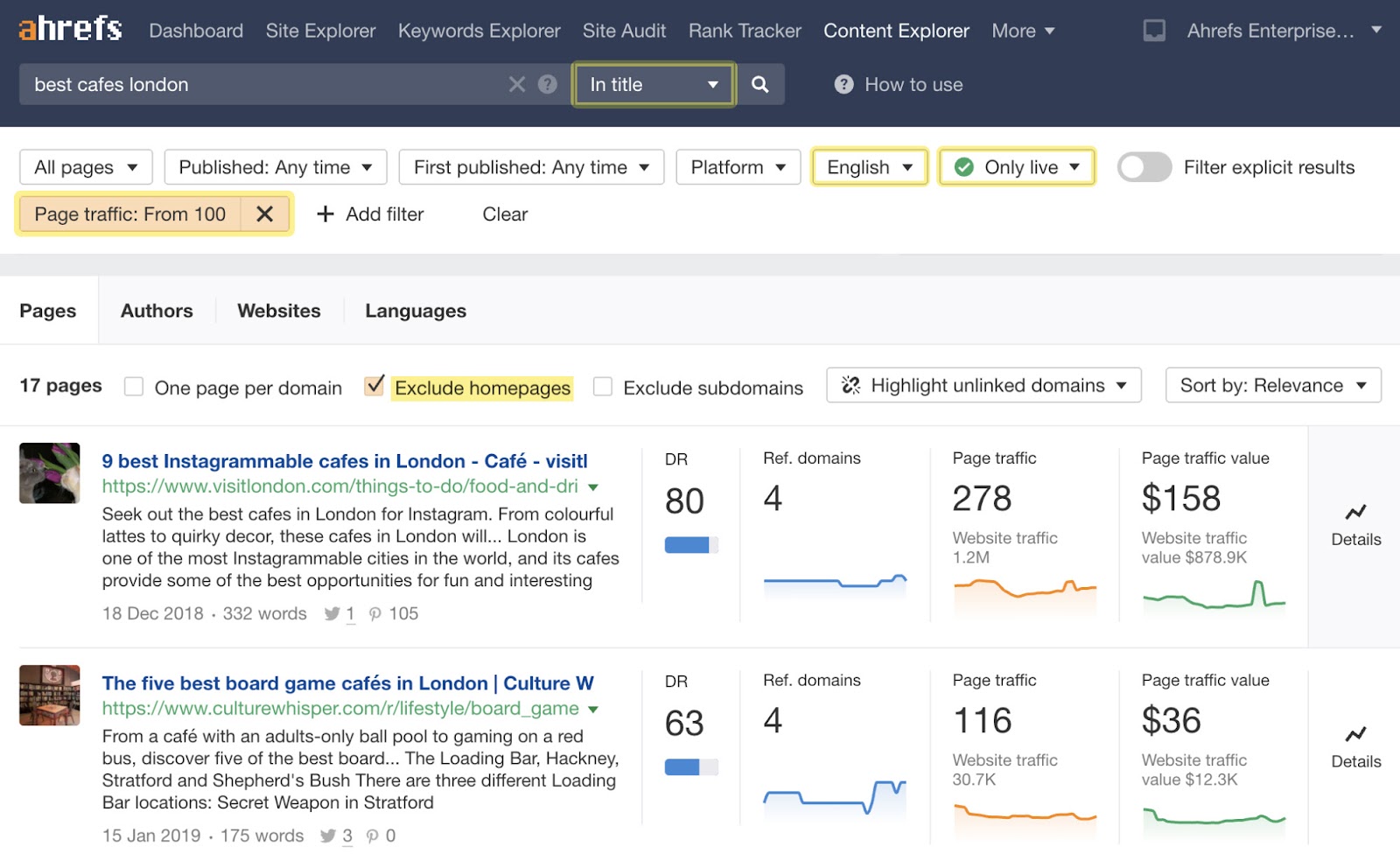Open the English language filter dropdown
1400x868 pixels.
tap(869, 167)
